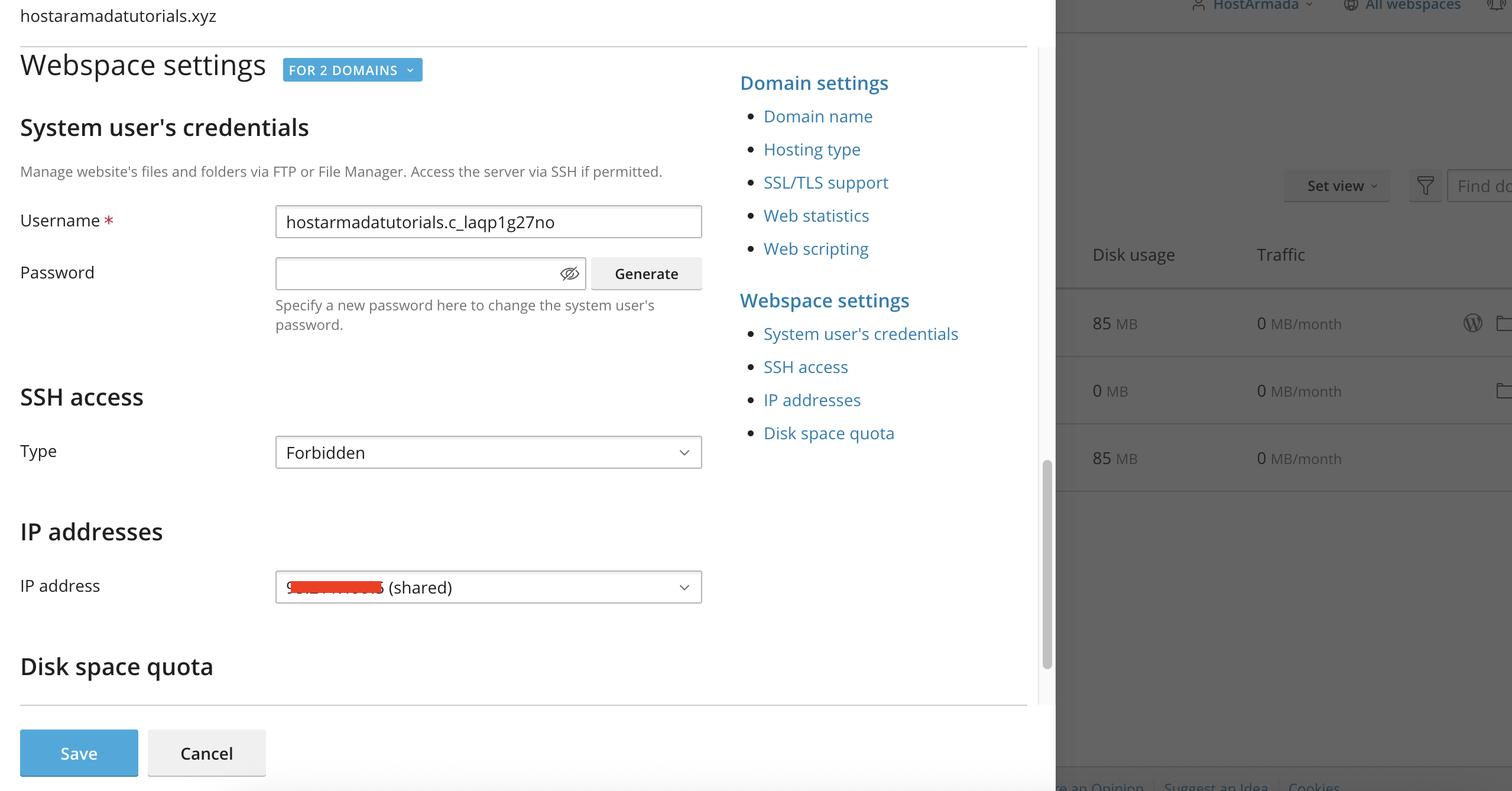Screen dimensions: 1512x791
Task: Click the WordPress icon in 85 MB row
Action: coord(1472,323)
